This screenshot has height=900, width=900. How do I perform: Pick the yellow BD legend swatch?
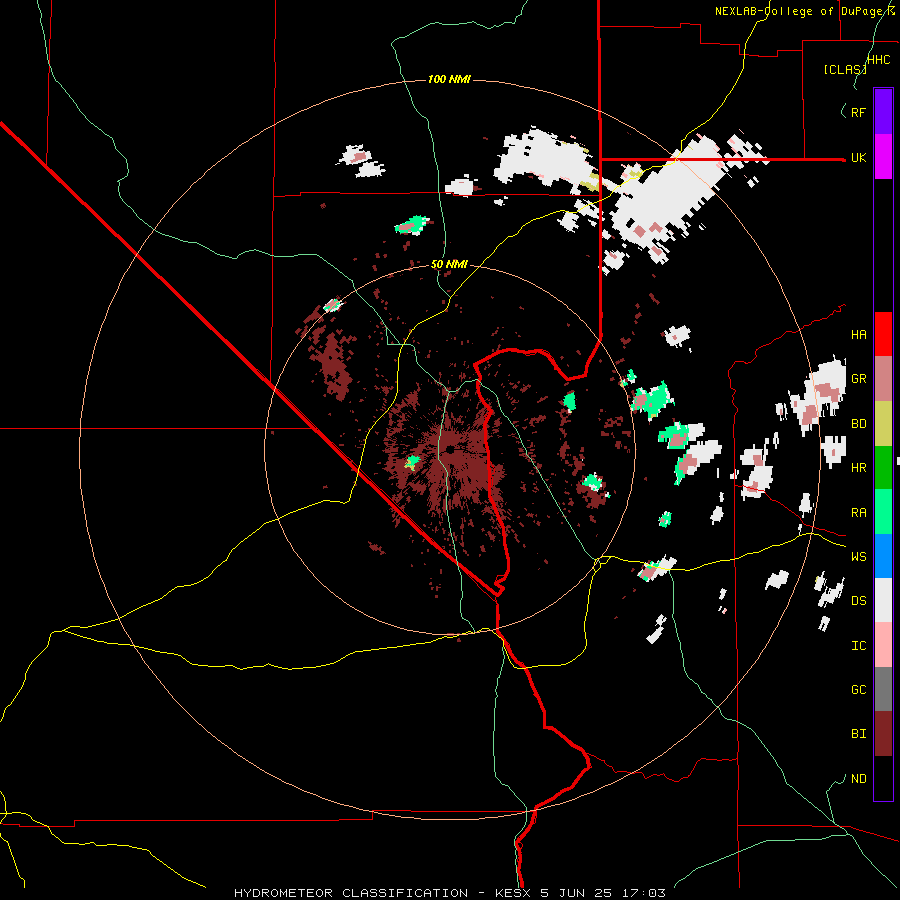[883, 423]
